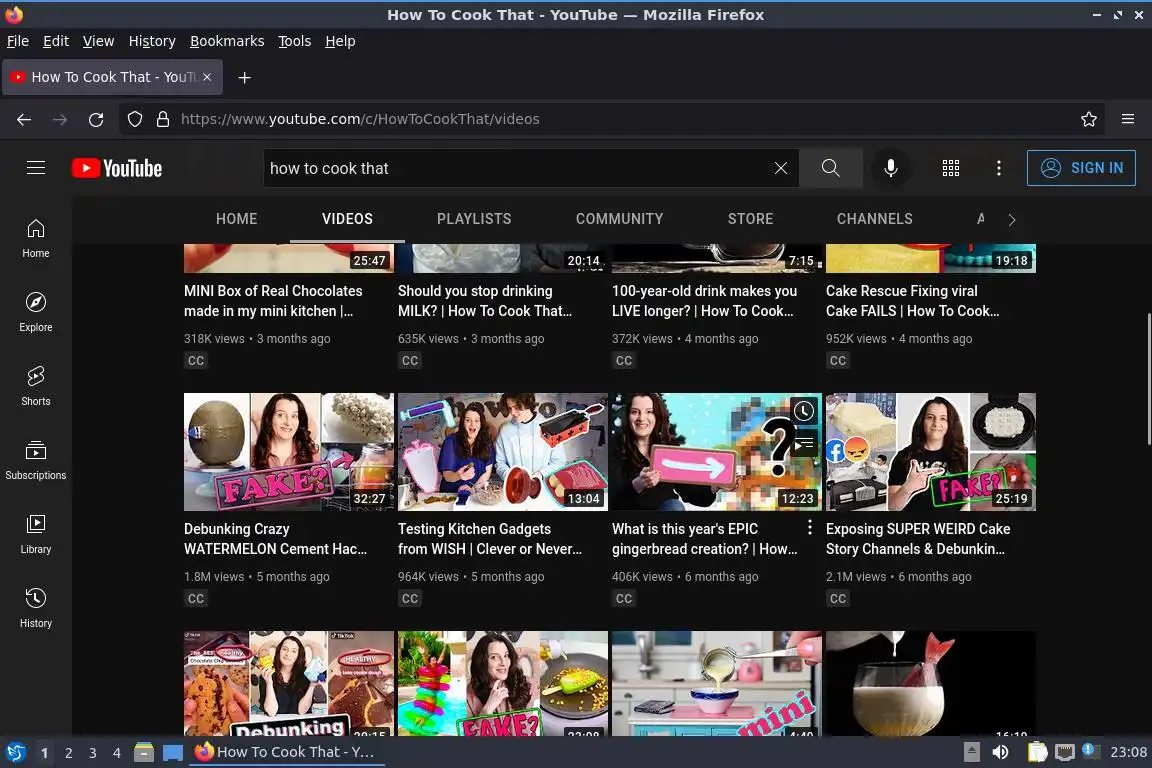The width and height of the screenshot is (1152, 768).
Task: Show the desktop from the taskbar icon
Action: [173, 753]
